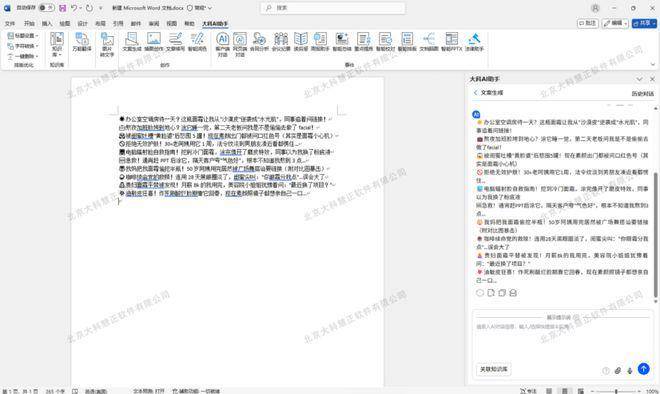Screen dimensions: 660x394
Task: Select the Print Layout view icon in the status bar
Action: (x=565, y=391)
